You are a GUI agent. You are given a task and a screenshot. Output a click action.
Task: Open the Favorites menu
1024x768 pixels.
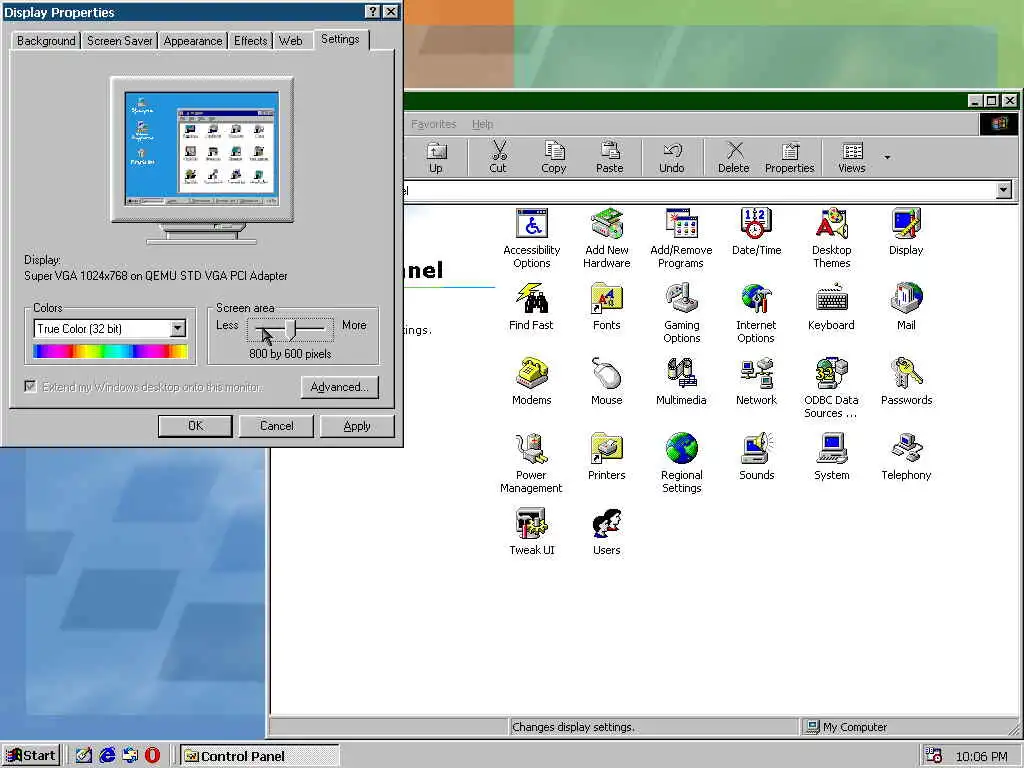434,124
